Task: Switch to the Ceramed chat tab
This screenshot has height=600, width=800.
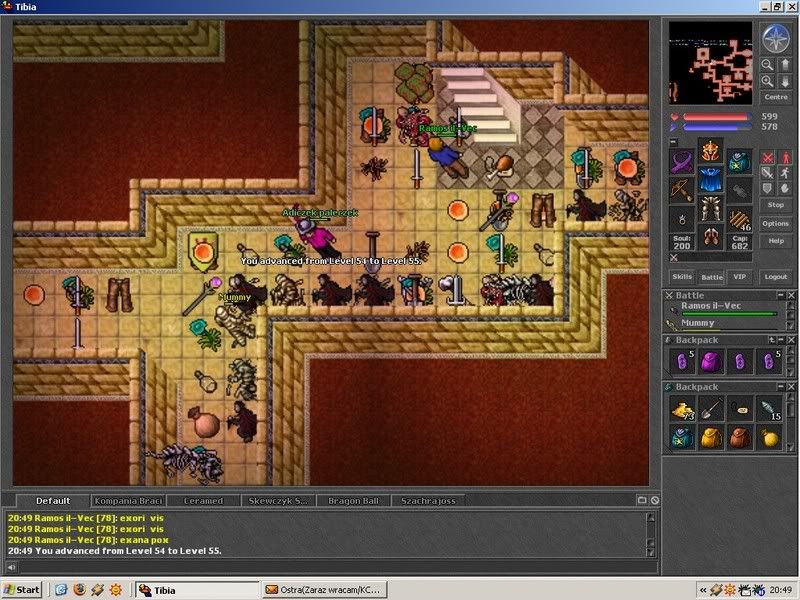Action: click(x=203, y=501)
